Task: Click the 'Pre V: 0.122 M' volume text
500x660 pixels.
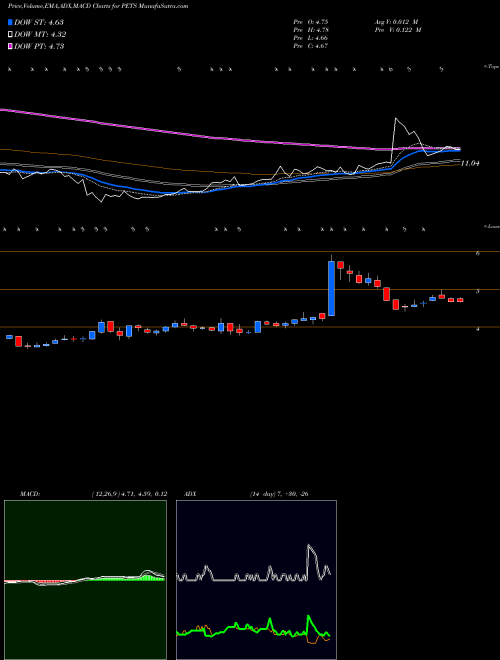Action: [397, 30]
